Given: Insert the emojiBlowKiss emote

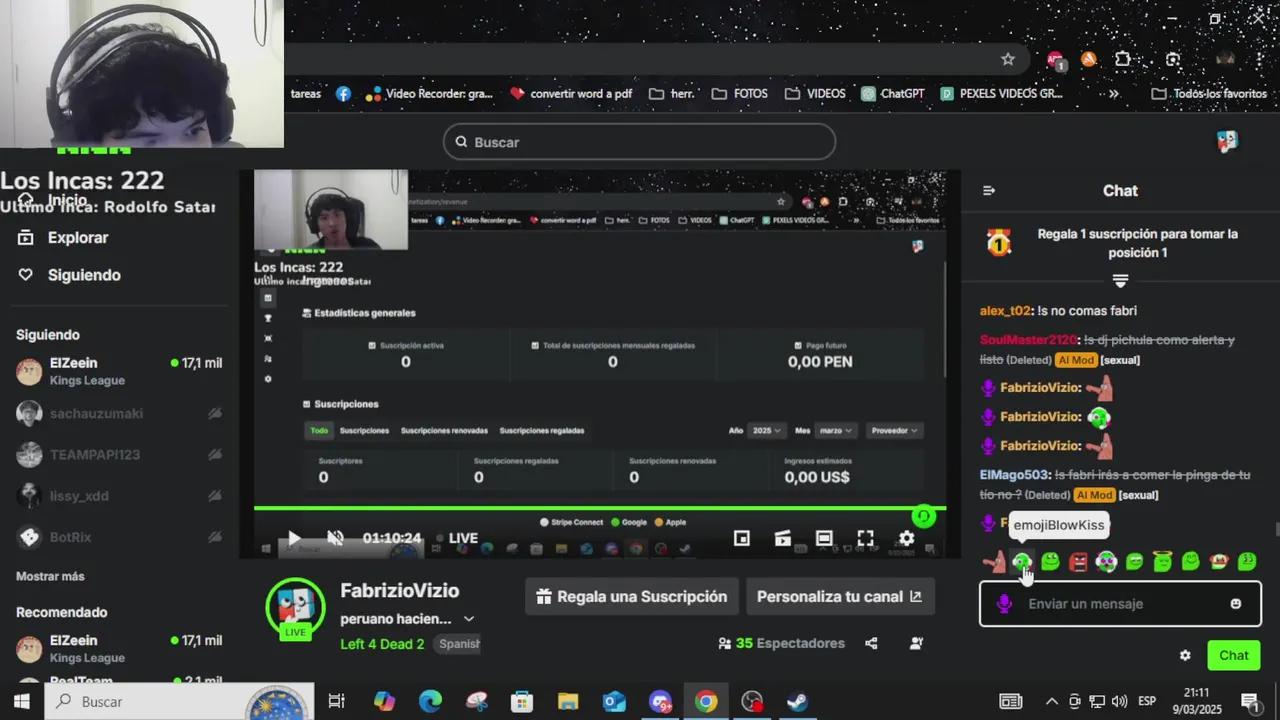Looking at the screenshot, I should point(1021,562).
